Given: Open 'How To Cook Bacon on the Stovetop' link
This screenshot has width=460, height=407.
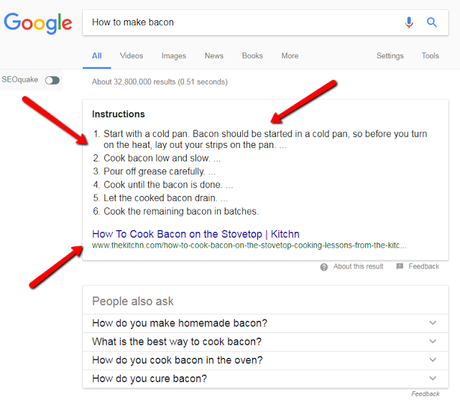Looking at the screenshot, I should (196, 234).
